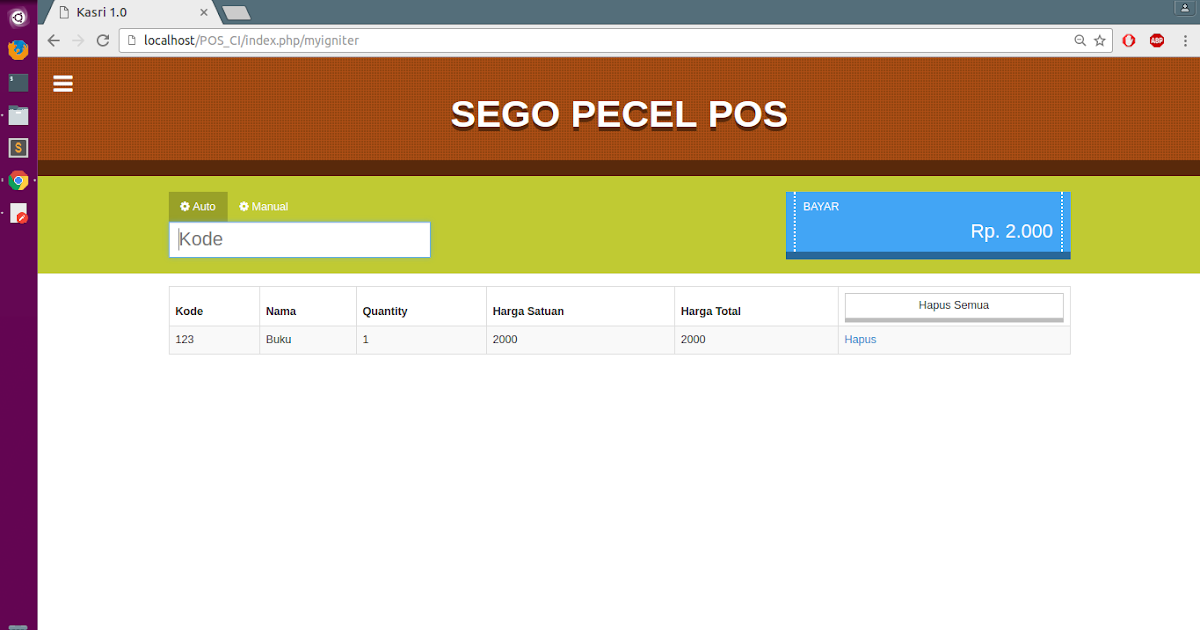The width and height of the screenshot is (1200, 630).
Task: Open a new browser tab
Action: [x=236, y=13]
